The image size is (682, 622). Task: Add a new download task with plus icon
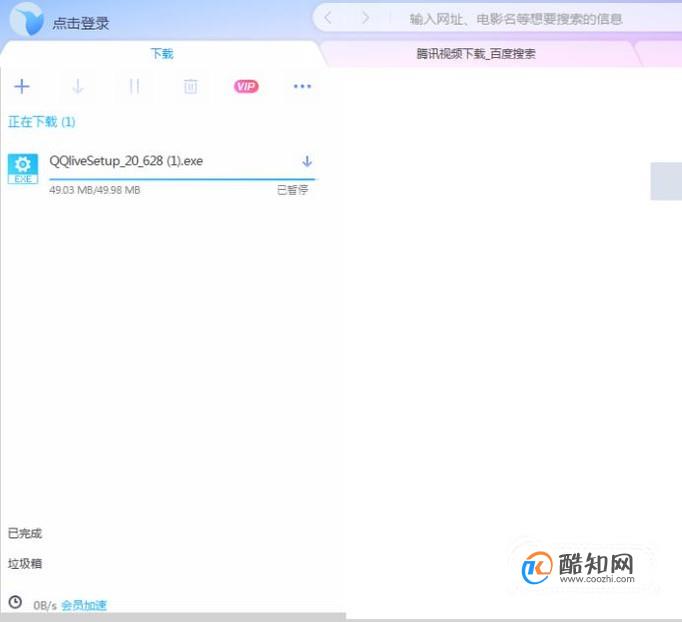(x=22, y=86)
